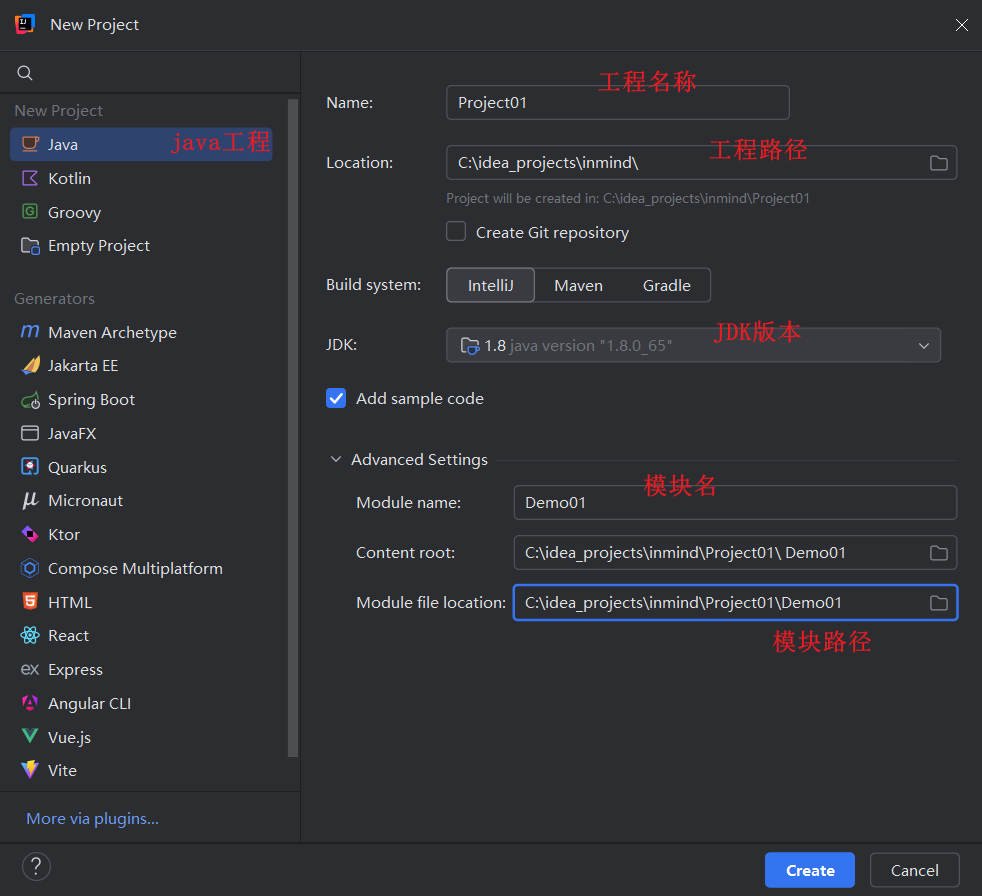The width and height of the screenshot is (982, 896).
Task: Click the Express ex icon
Action: pyautogui.click(x=30, y=669)
